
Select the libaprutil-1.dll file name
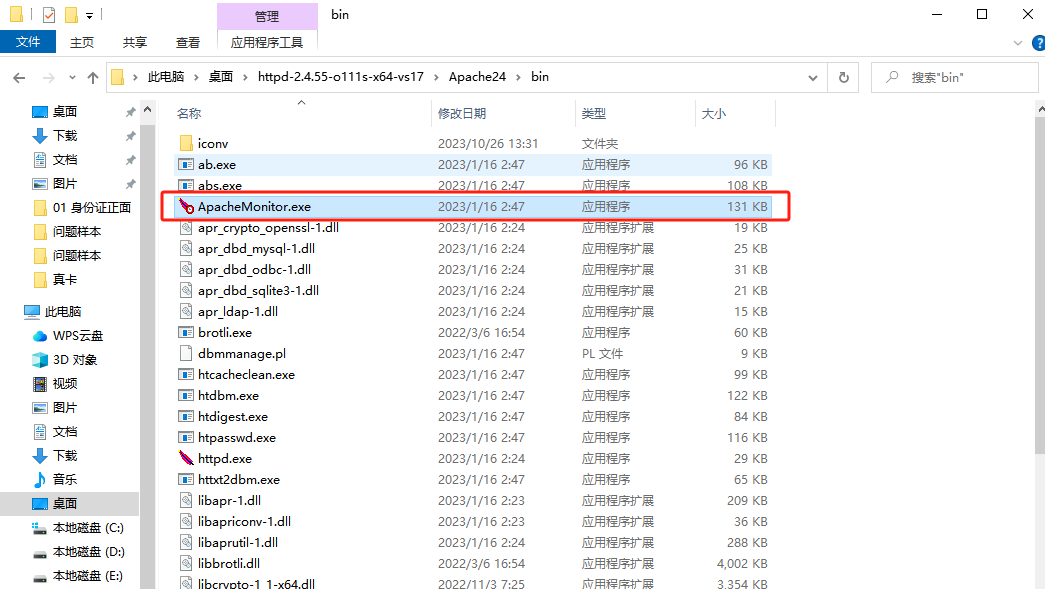click(238, 542)
